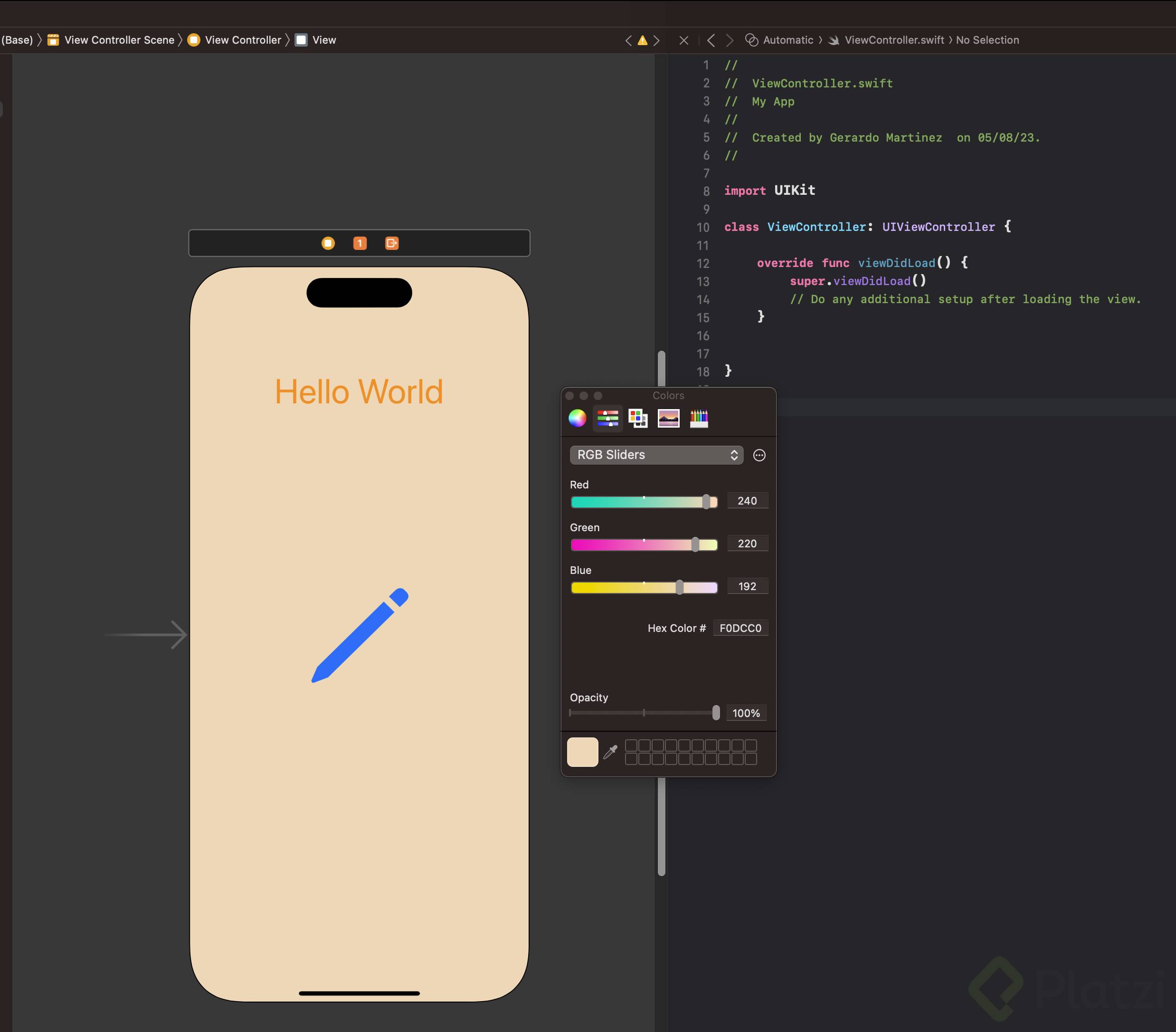Click the current beige color swatch
The image size is (1176, 1032).
coord(582,752)
